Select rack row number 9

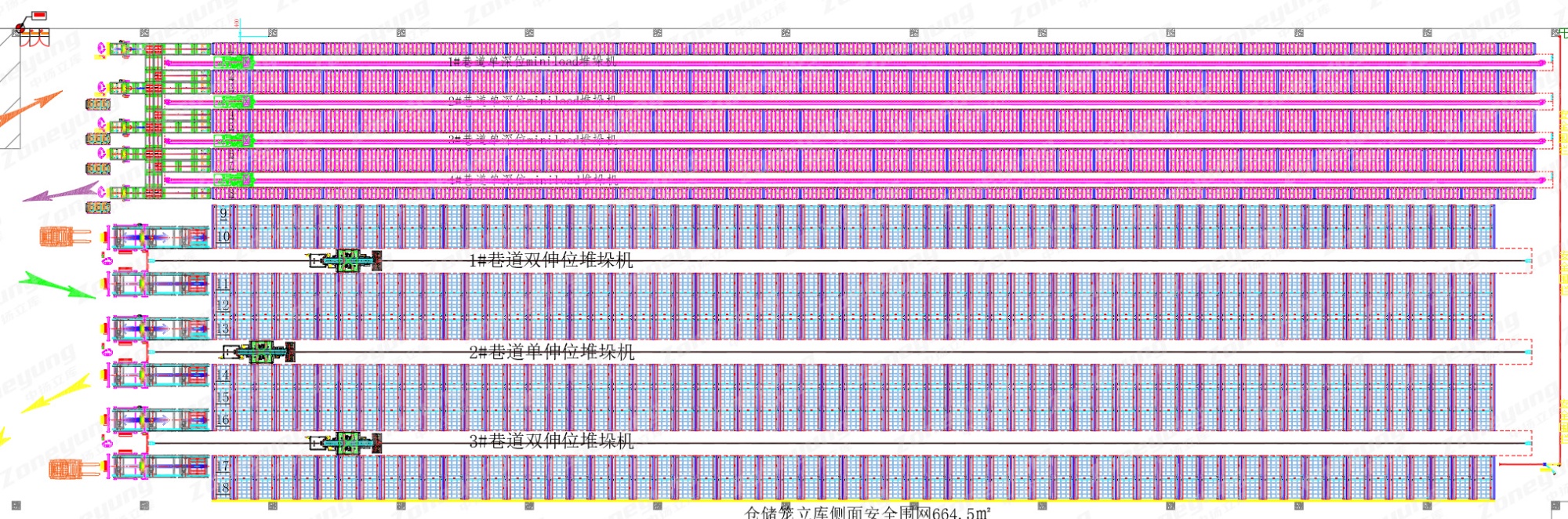click(x=223, y=213)
